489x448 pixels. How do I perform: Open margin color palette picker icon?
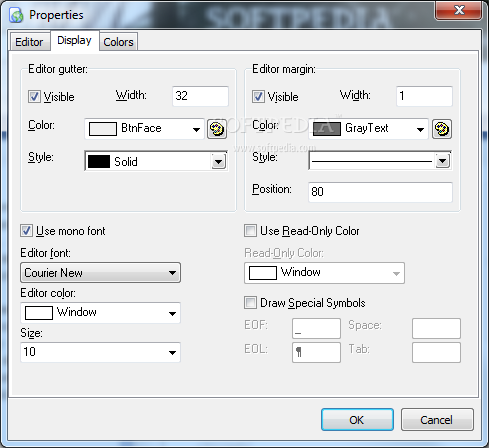coord(442,129)
